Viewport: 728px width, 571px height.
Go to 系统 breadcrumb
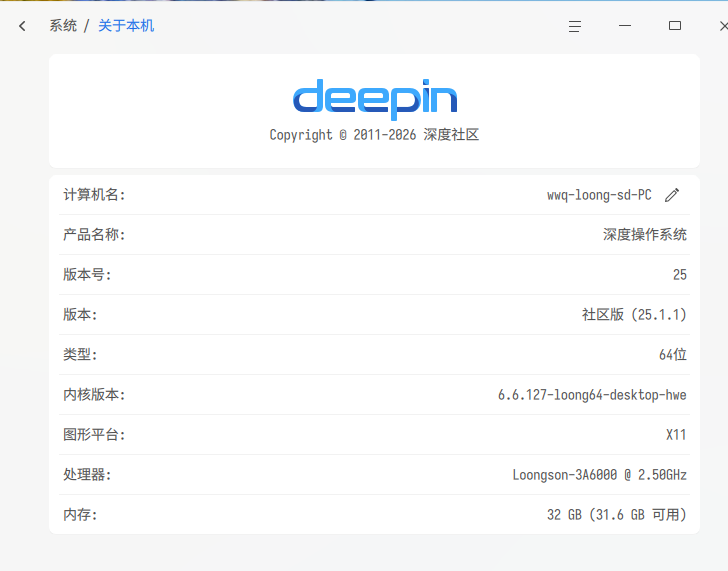(x=63, y=26)
